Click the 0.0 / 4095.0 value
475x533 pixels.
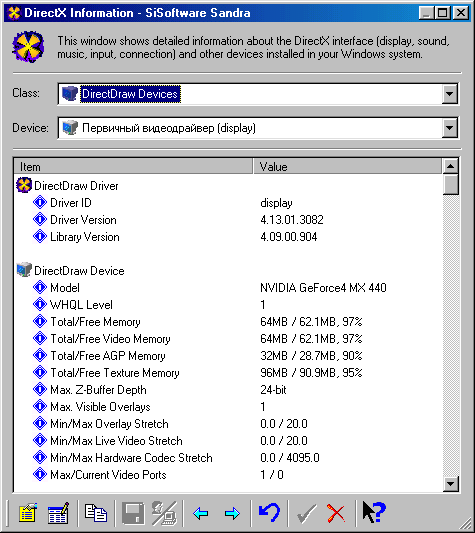290,458
